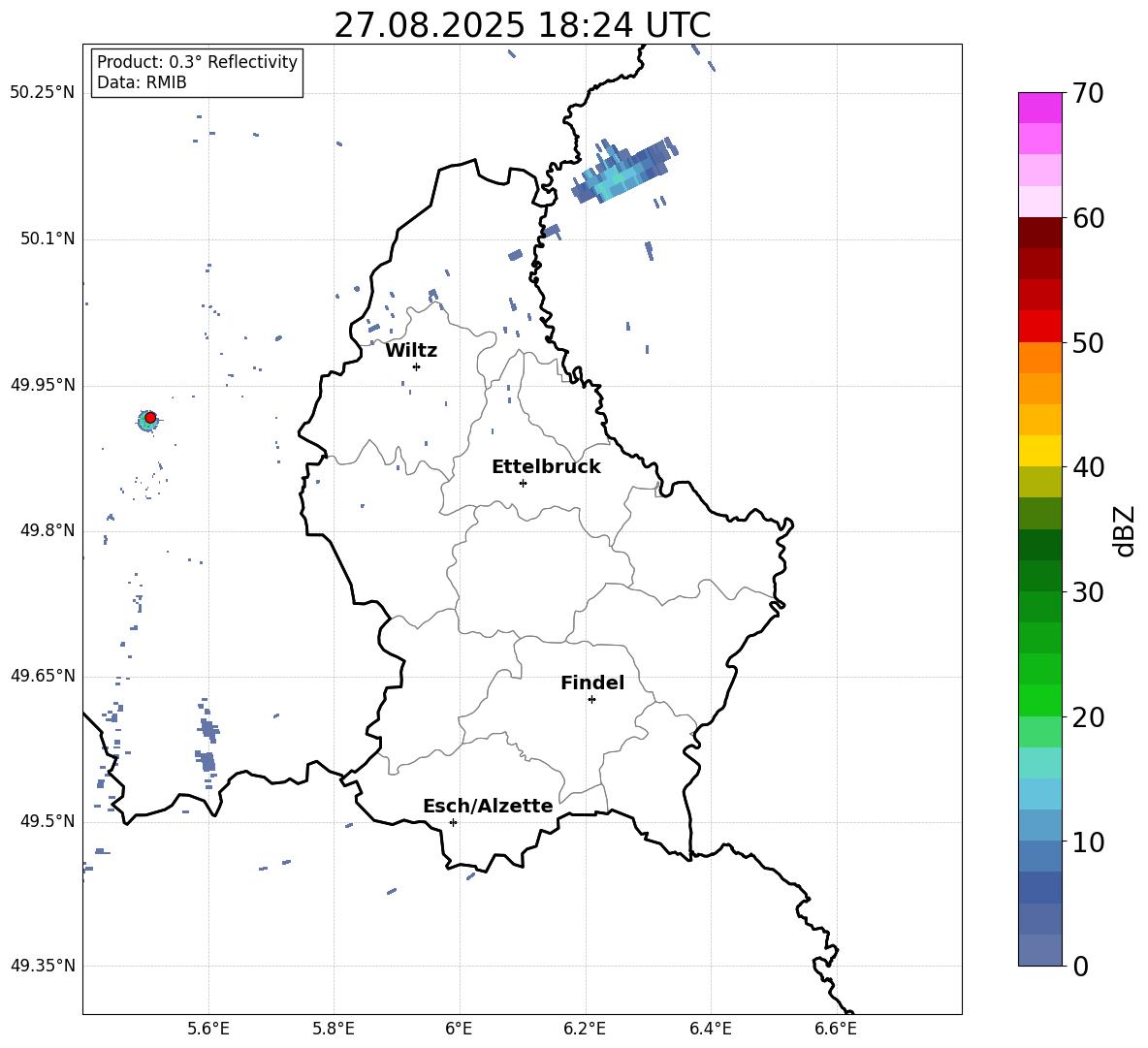Click the 6°E longitude label
The image size is (1148, 1048).
(459, 1029)
